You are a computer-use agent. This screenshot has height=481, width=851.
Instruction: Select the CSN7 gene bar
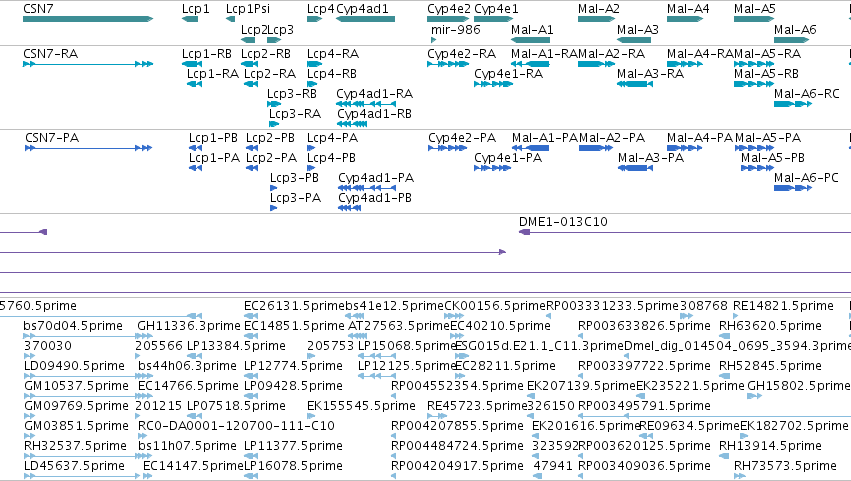click(88, 19)
